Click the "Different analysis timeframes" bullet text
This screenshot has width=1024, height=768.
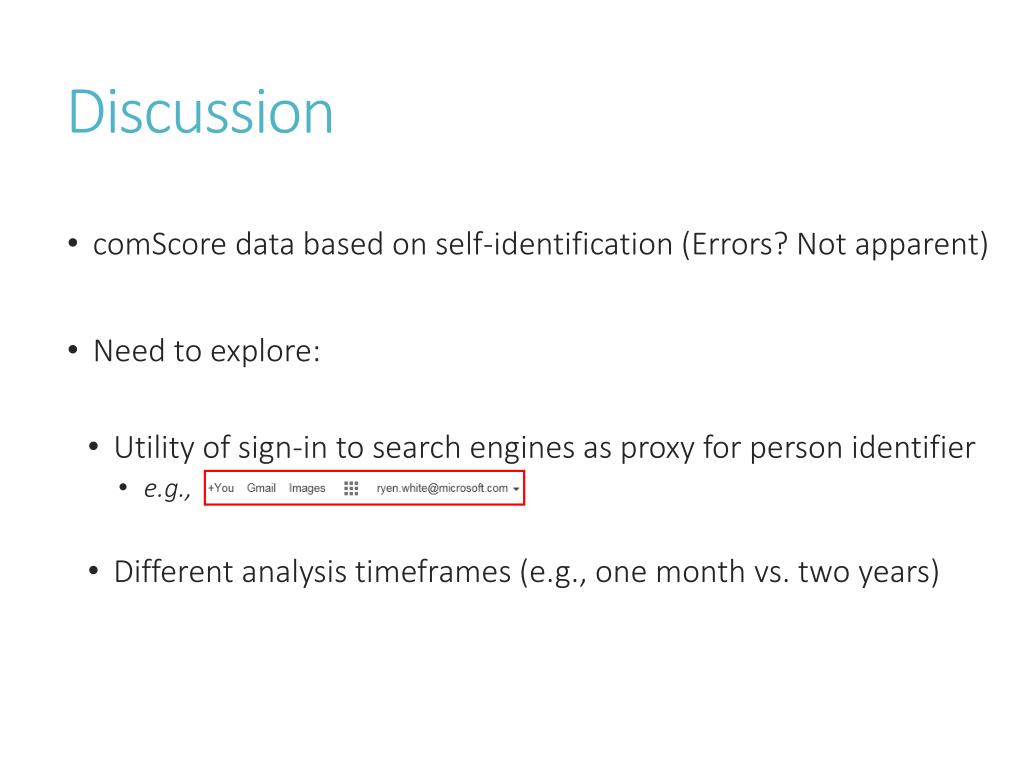[x=526, y=573]
